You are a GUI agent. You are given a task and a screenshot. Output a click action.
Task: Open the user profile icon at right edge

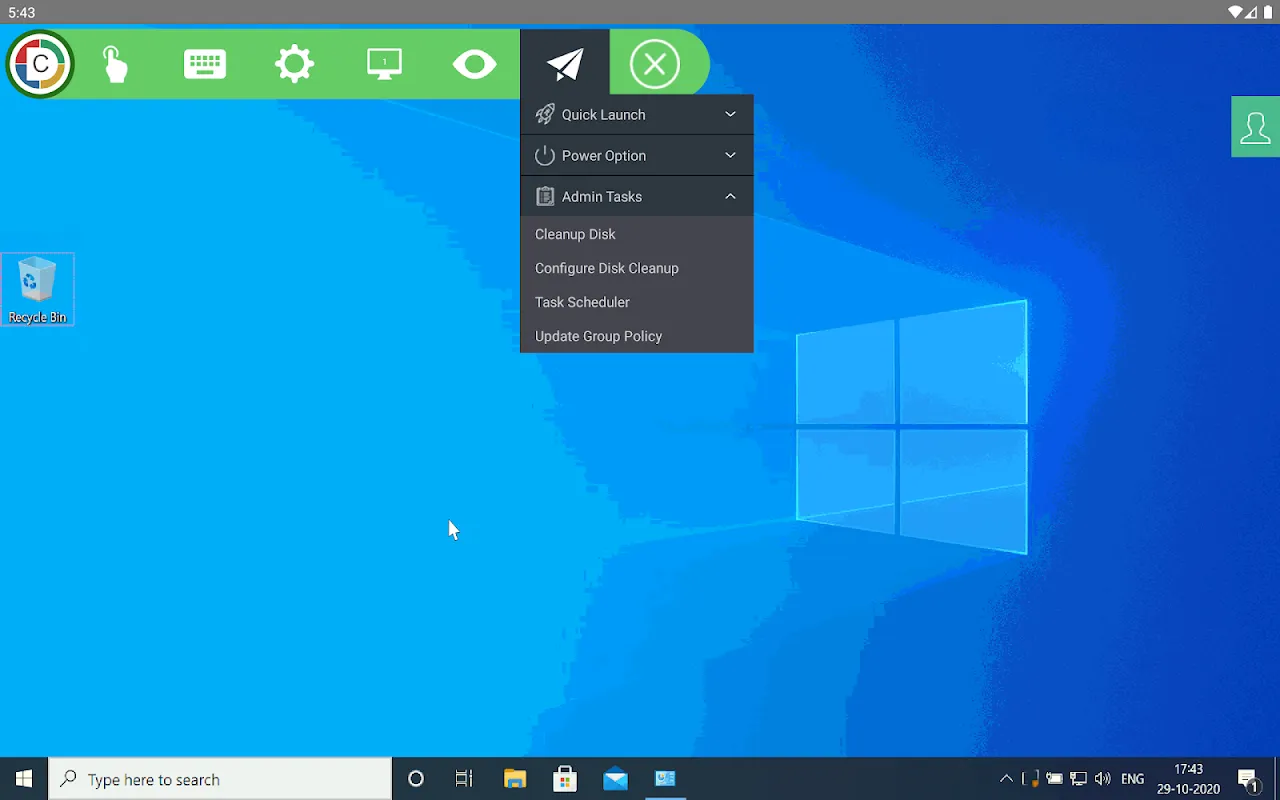tap(1255, 128)
